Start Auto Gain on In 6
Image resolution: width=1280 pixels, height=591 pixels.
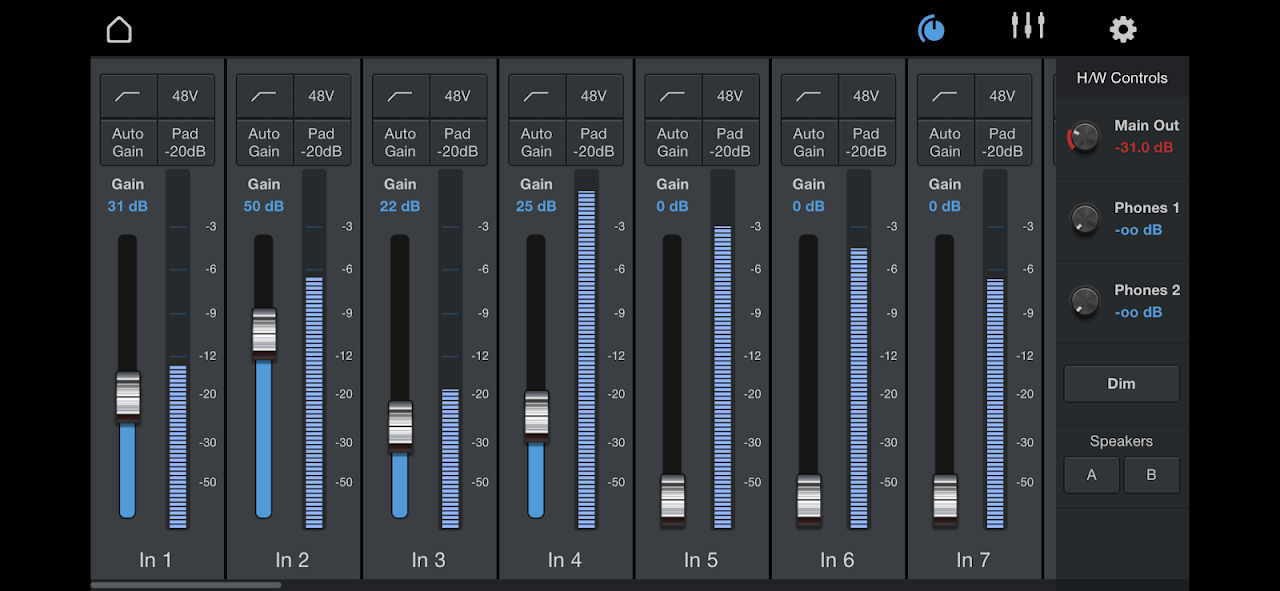(x=808, y=142)
